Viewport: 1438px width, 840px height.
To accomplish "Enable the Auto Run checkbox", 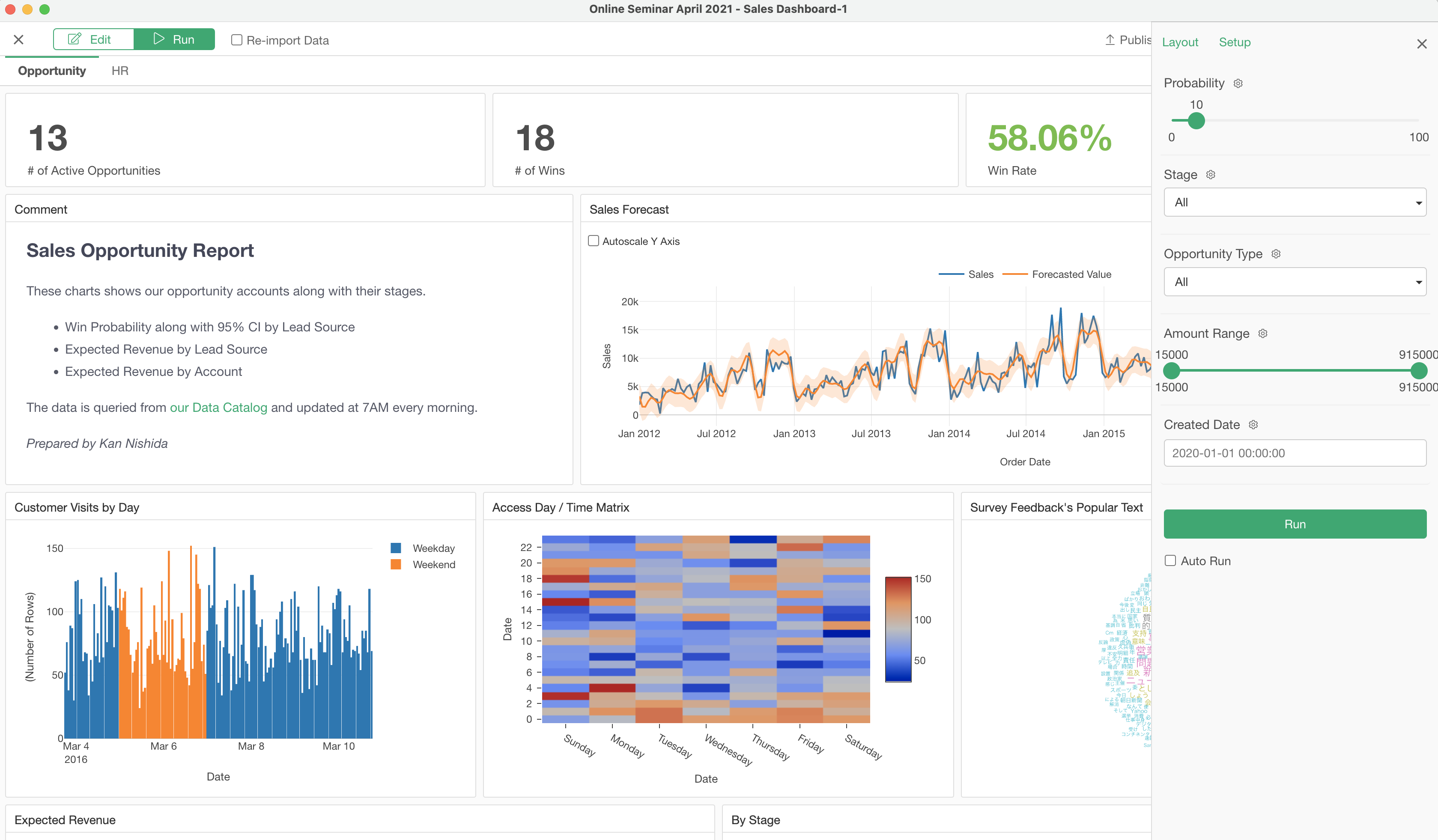I will [x=1170, y=560].
